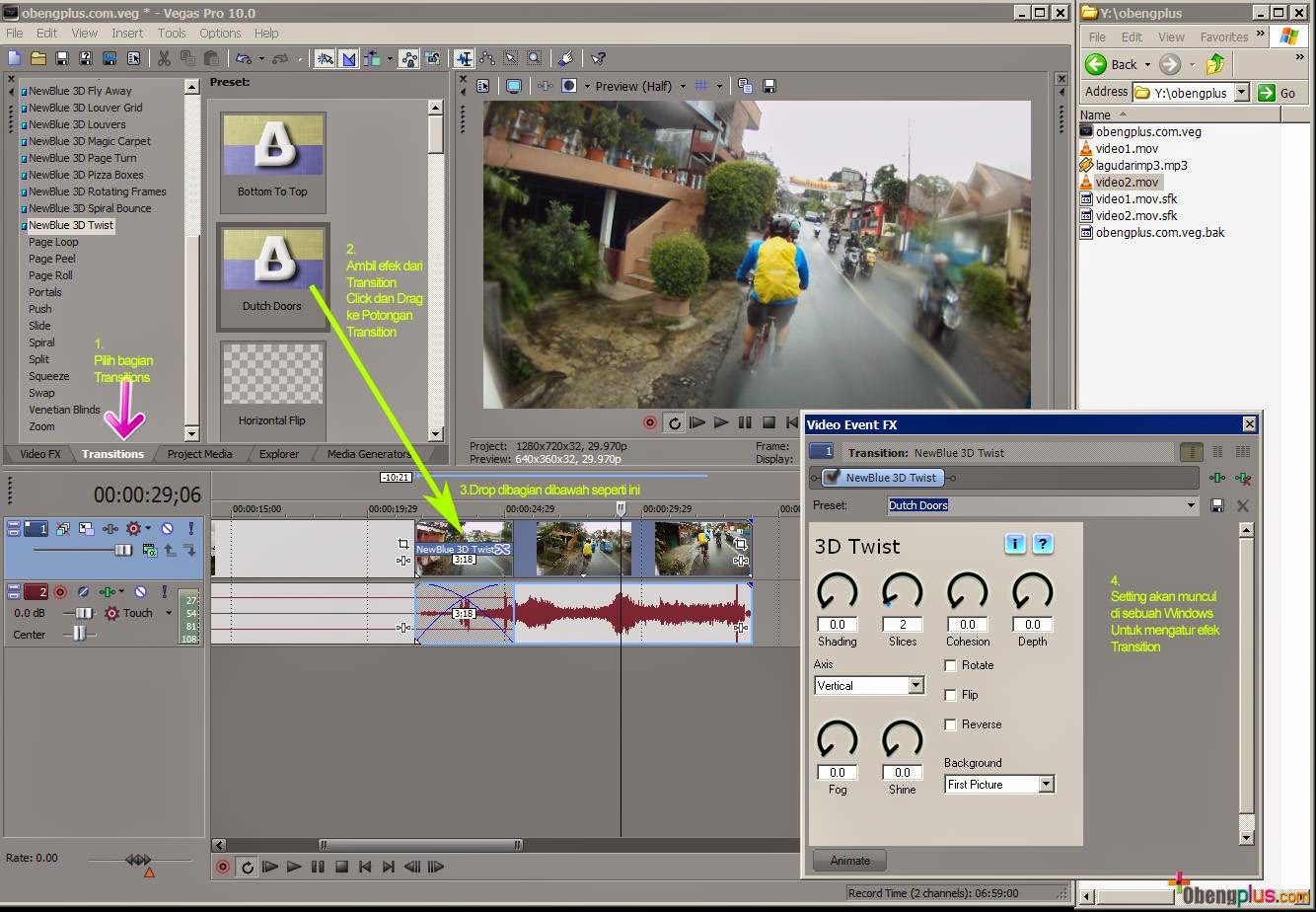This screenshot has width=1316, height=912.
Task: Mute audio track 2
Action: 140,592
